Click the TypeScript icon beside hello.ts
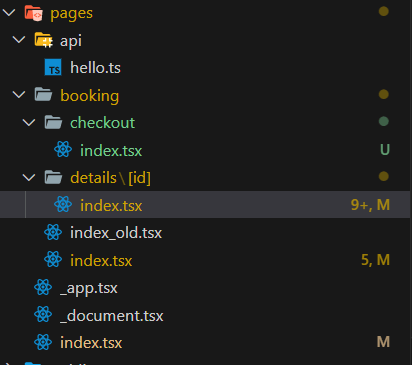Screen dimensions: 412x365 click(x=53, y=67)
